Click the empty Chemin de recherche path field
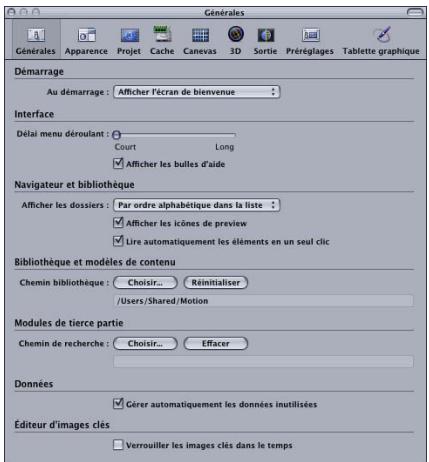Image resolution: width=429 pixels, height=462 pixels. (263, 361)
